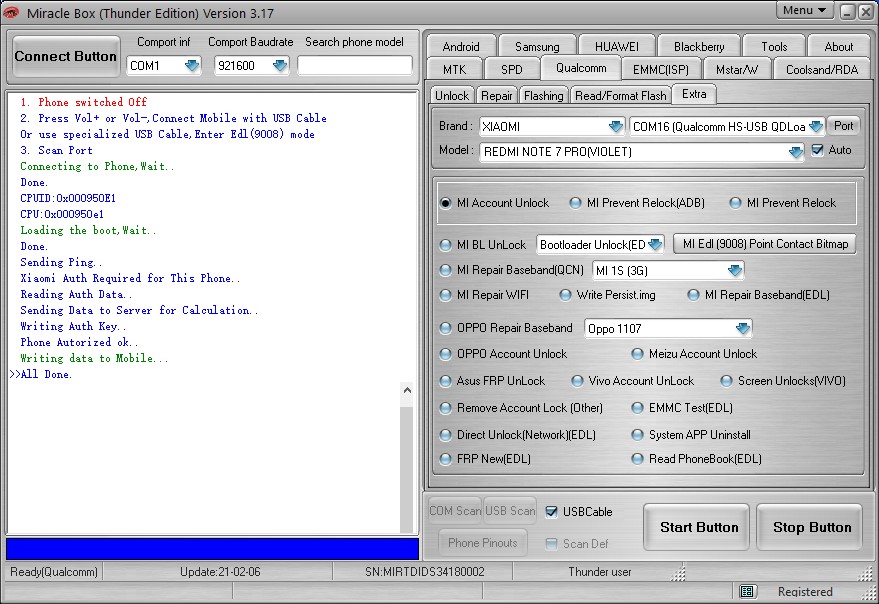The width and height of the screenshot is (879, 604).
Task: Select Read PhoneBook(EDL) option
Action: pyautogui.click(x=637, y=459)
